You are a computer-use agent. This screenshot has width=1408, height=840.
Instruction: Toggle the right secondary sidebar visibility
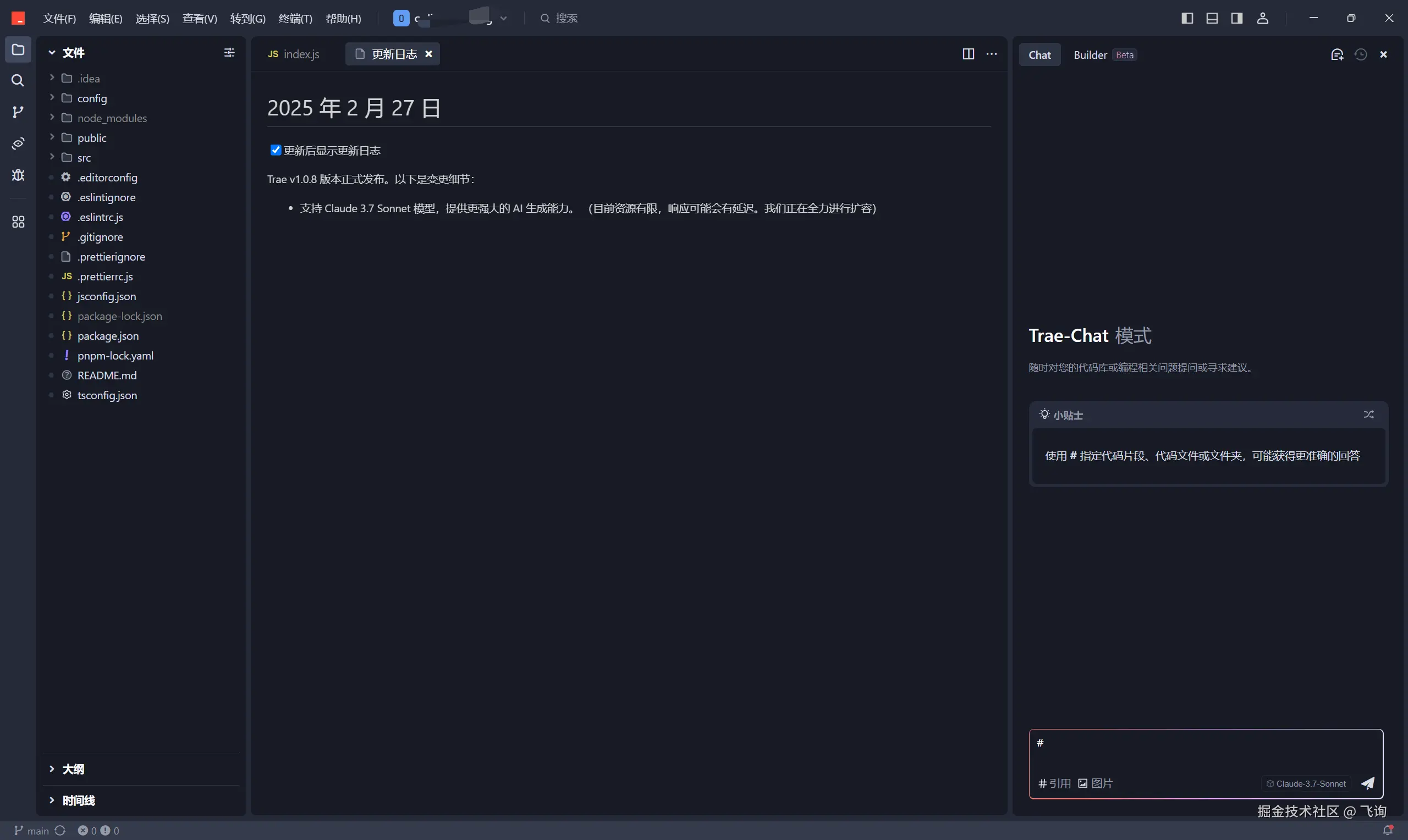click(x=1236, y=18)
